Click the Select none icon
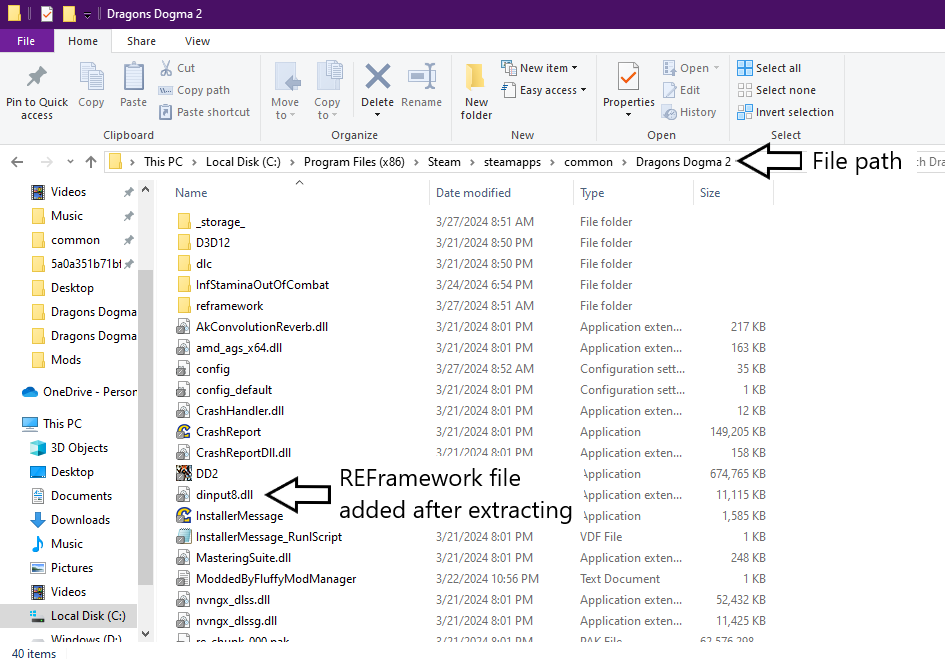The width and height of the screenshot is (945, 663). point(745,90)
